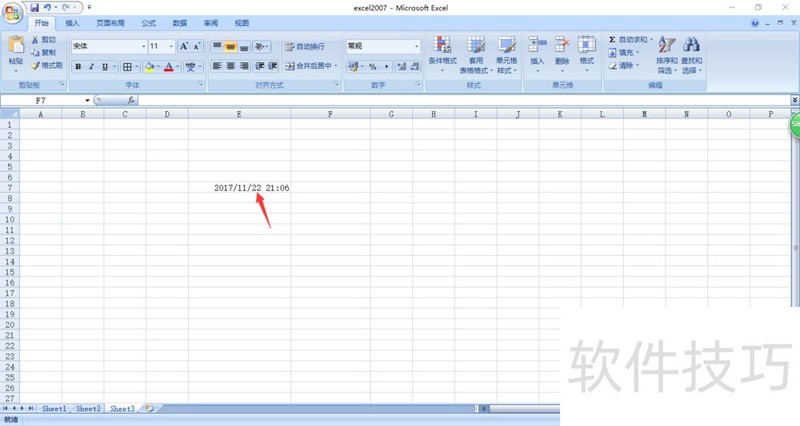Copy selection with 复制
The image size is (800, 426).
tap(43, 53)
